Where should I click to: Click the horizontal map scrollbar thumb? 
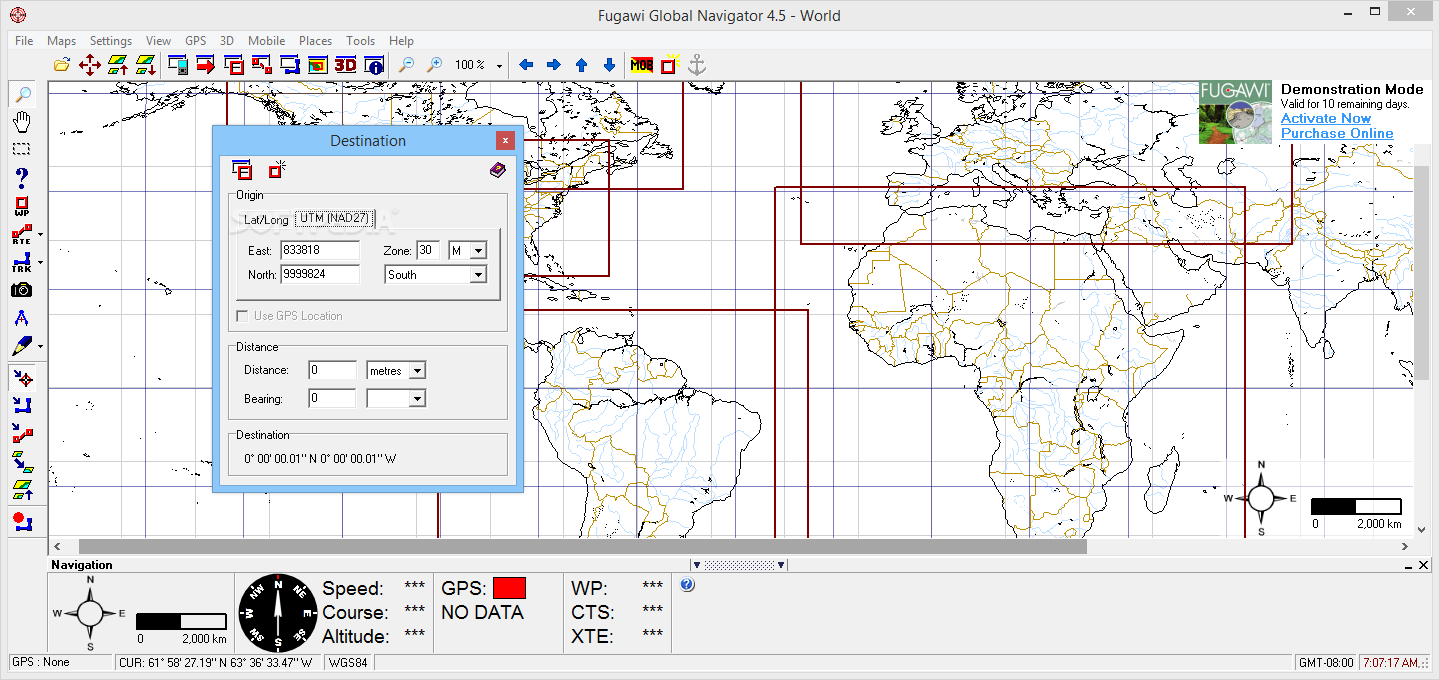pos(582,547)
